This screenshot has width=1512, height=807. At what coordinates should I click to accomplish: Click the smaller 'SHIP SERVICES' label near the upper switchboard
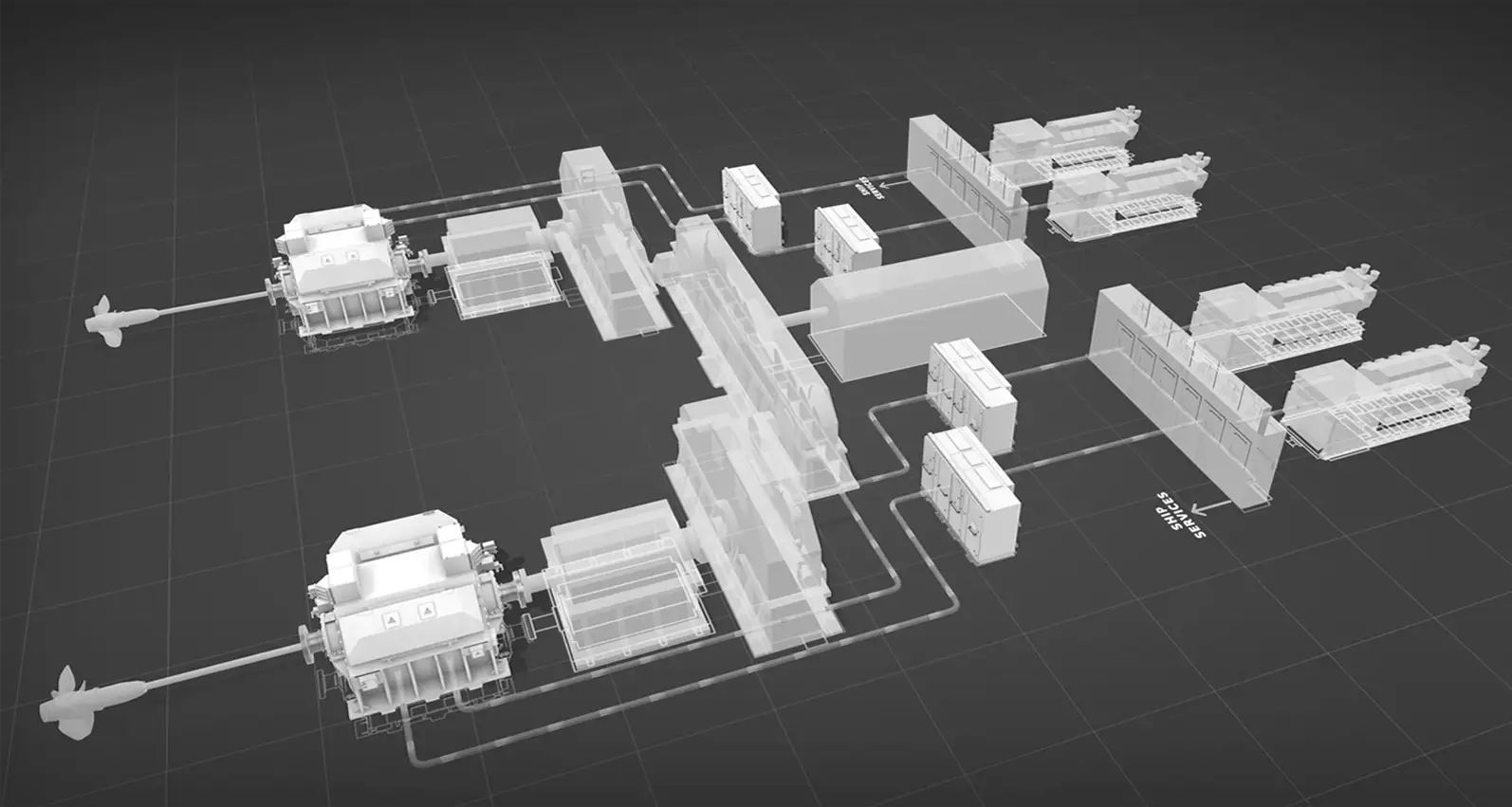pyautogui.click(x=872, y=187)
